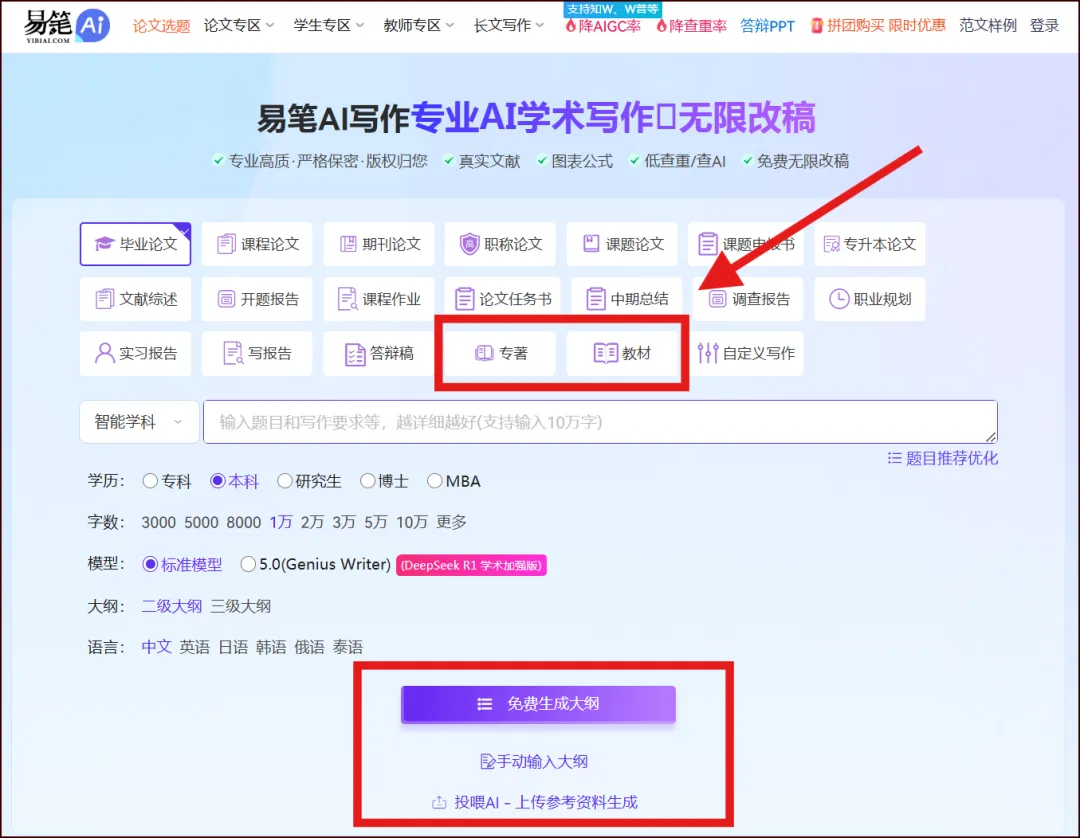Choose the 职业规划 clock icon
The width and height of the screenshot is (1080, 838).
coord(839,299)
